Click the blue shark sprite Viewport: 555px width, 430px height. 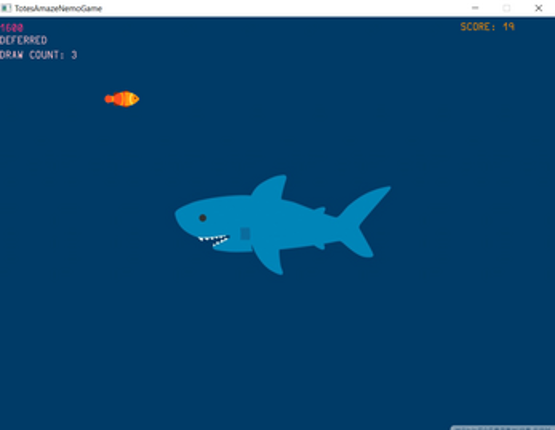click(282, 225)
